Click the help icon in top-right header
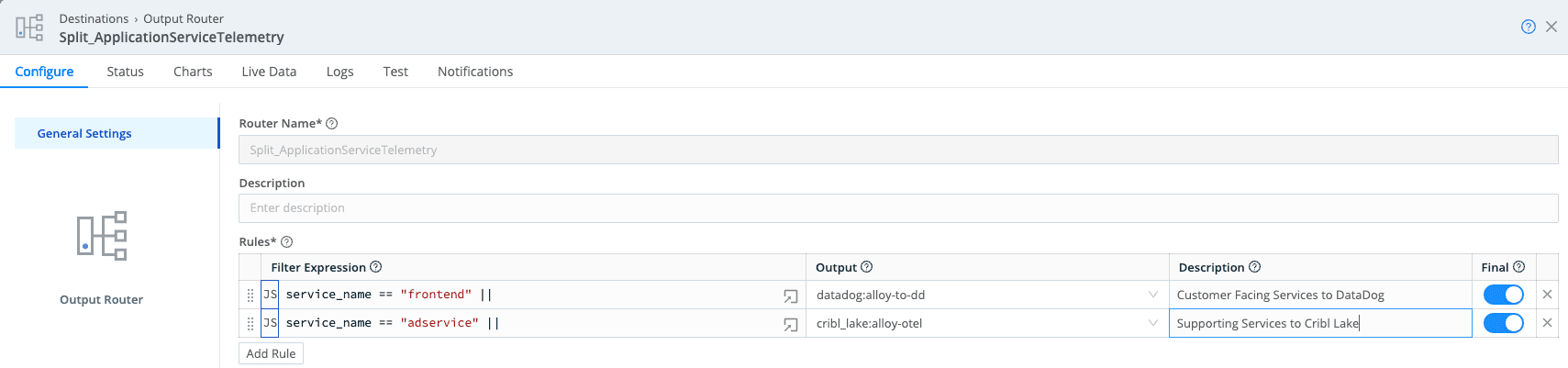1568x368 pixels. click(1528, 27)
